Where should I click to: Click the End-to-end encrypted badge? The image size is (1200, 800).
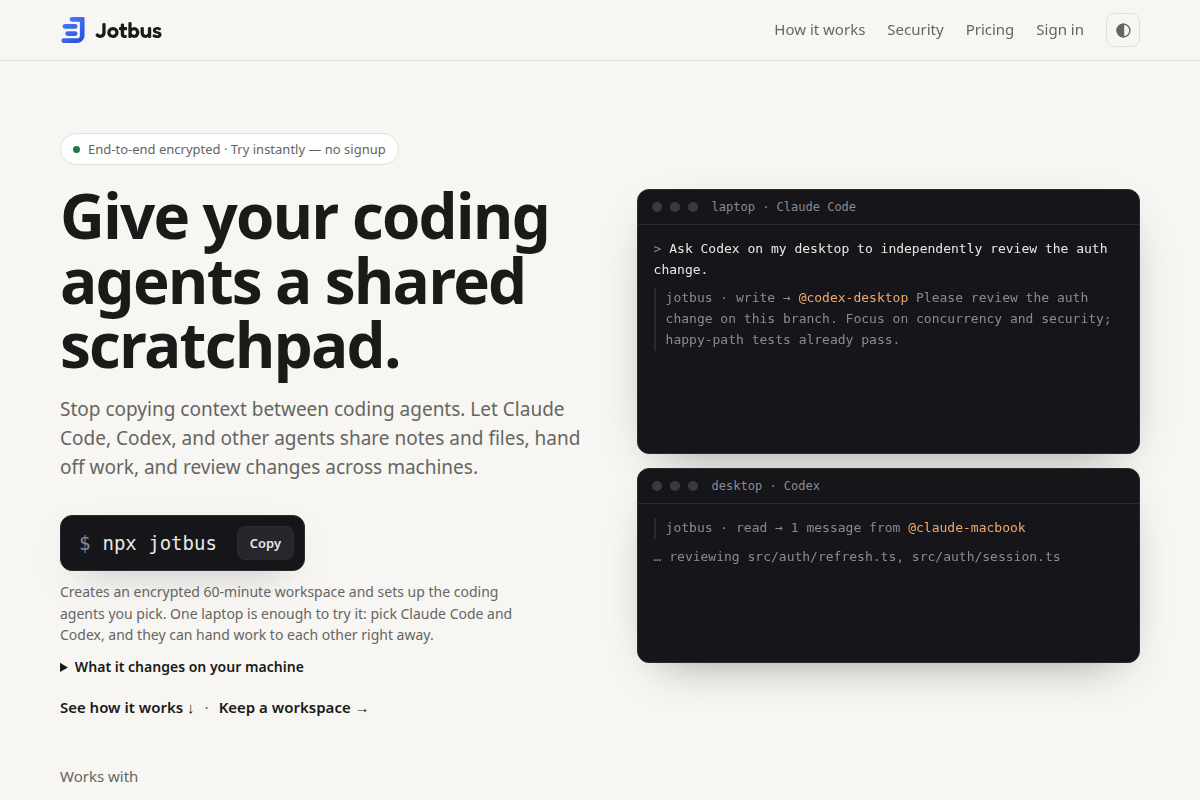click(x=229, y=149)
